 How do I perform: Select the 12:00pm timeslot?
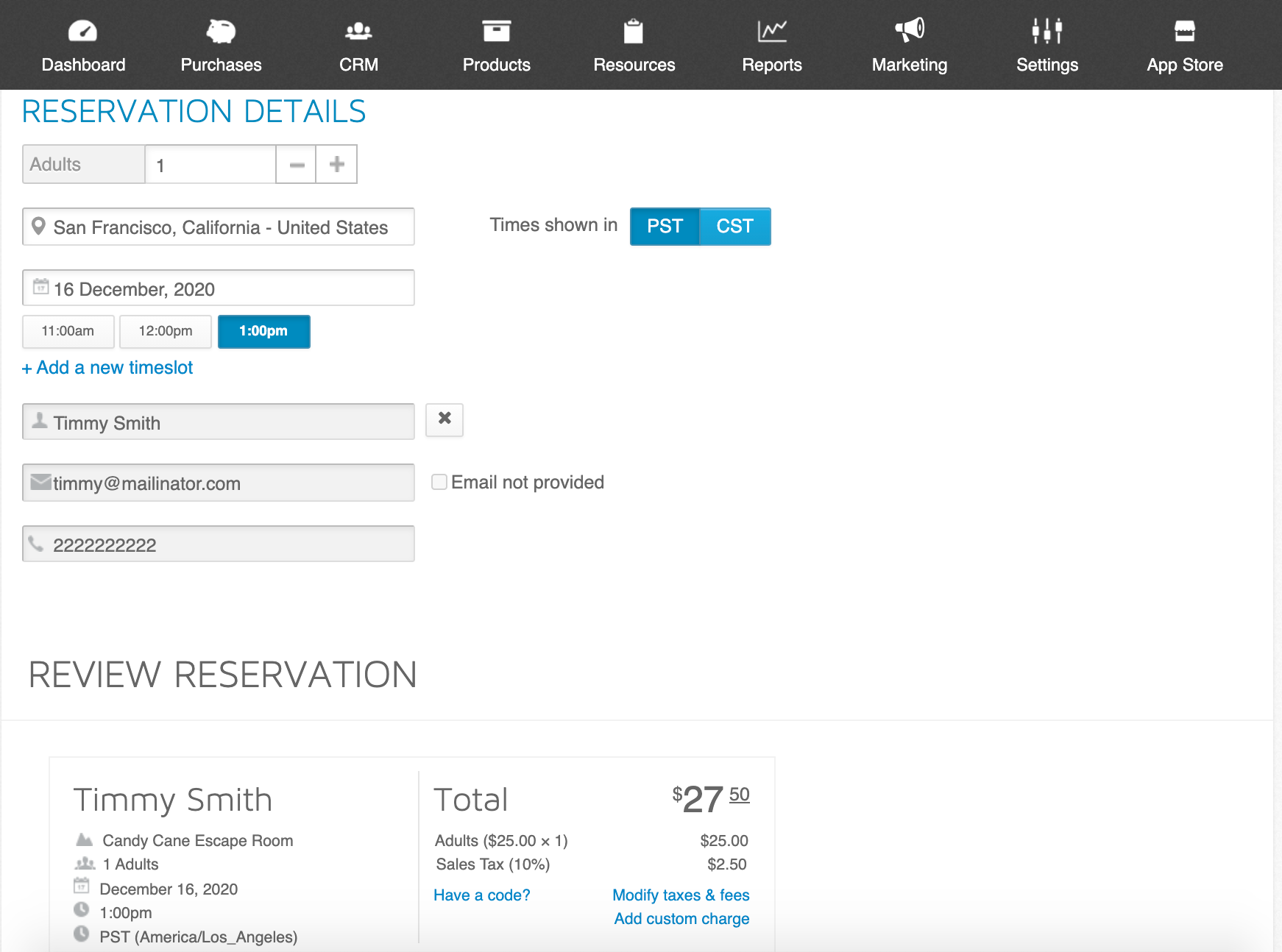pos(166,331)
